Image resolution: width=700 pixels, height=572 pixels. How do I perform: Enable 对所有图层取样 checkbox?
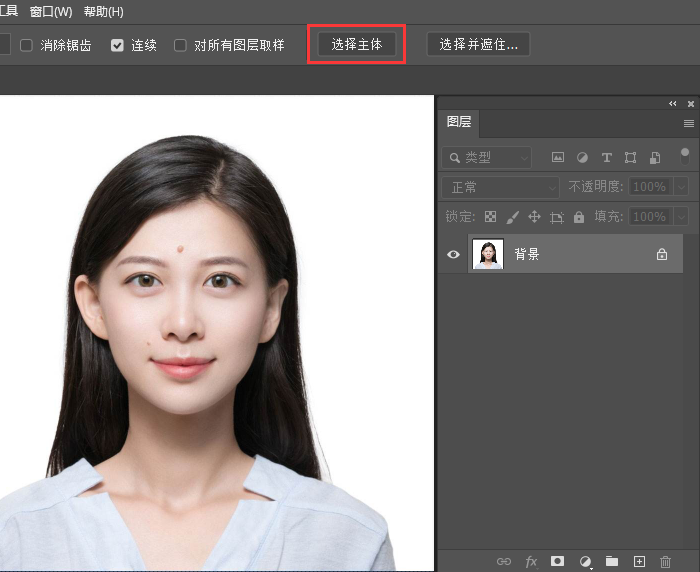coord(181,45)
